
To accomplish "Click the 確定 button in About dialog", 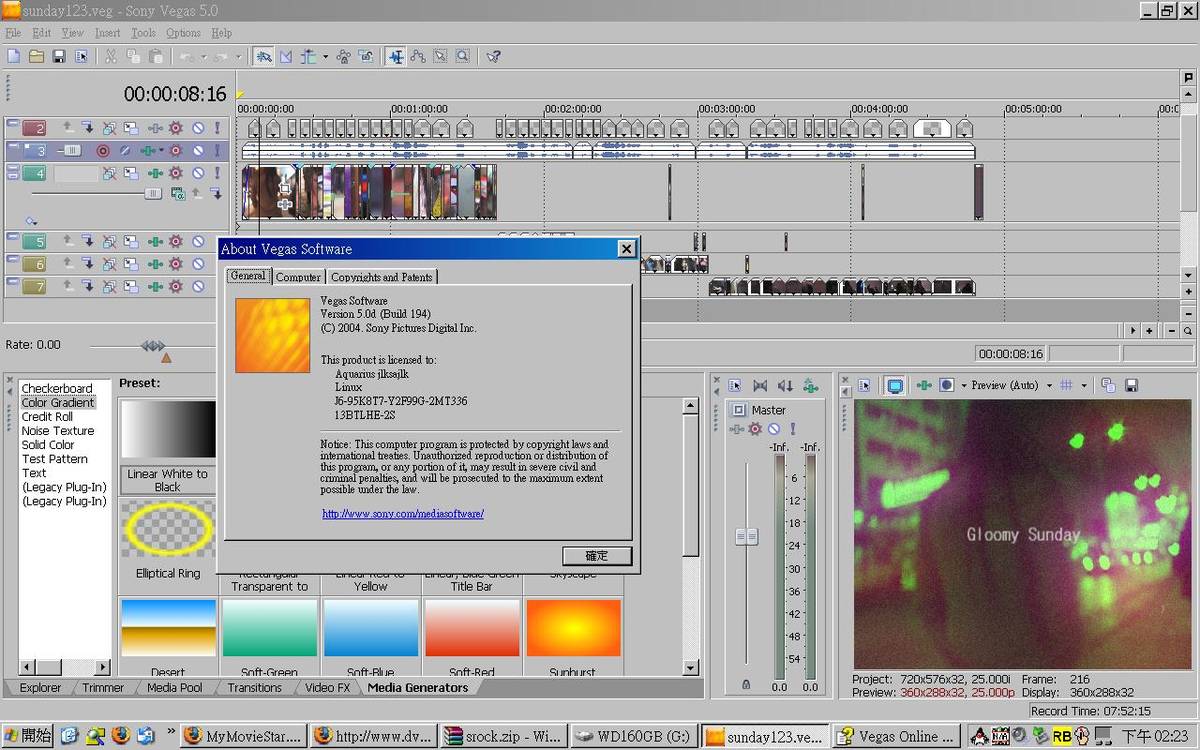I will pyautogui.click(x=596, y=556).
